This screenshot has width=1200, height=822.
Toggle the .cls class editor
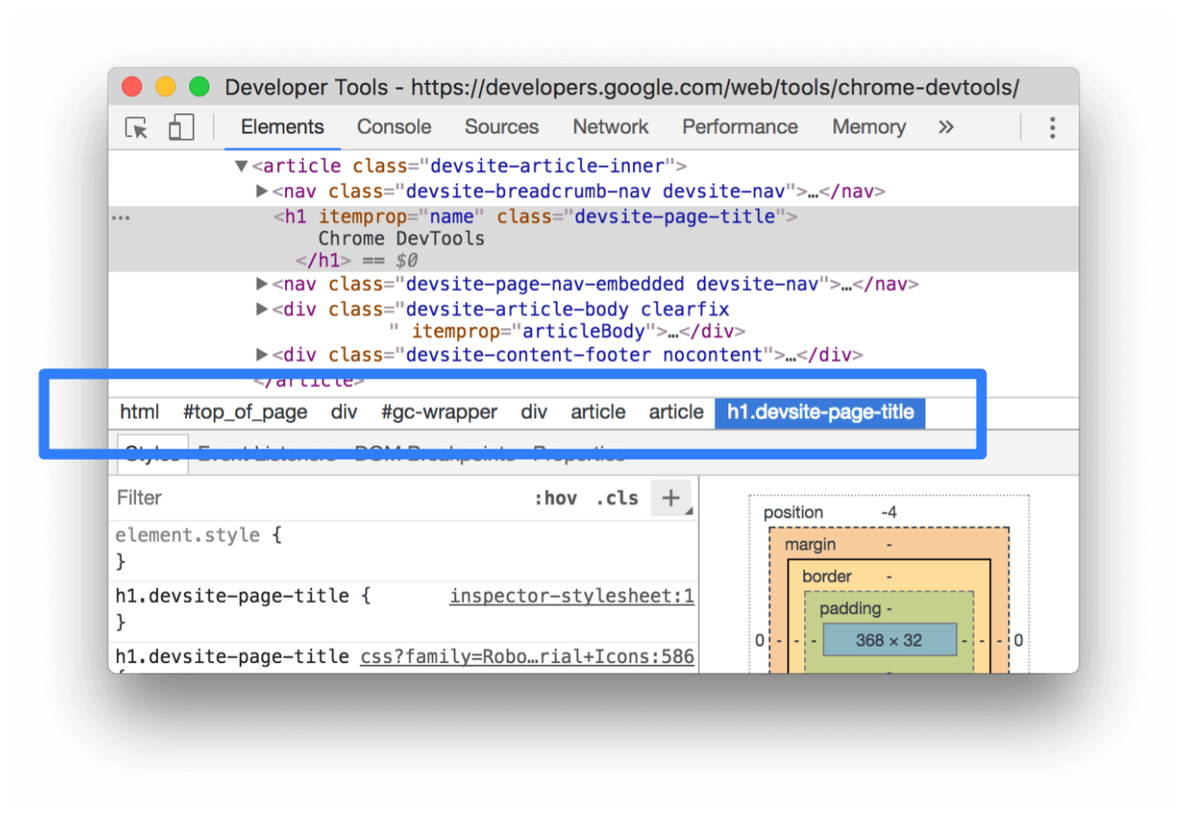617,498
